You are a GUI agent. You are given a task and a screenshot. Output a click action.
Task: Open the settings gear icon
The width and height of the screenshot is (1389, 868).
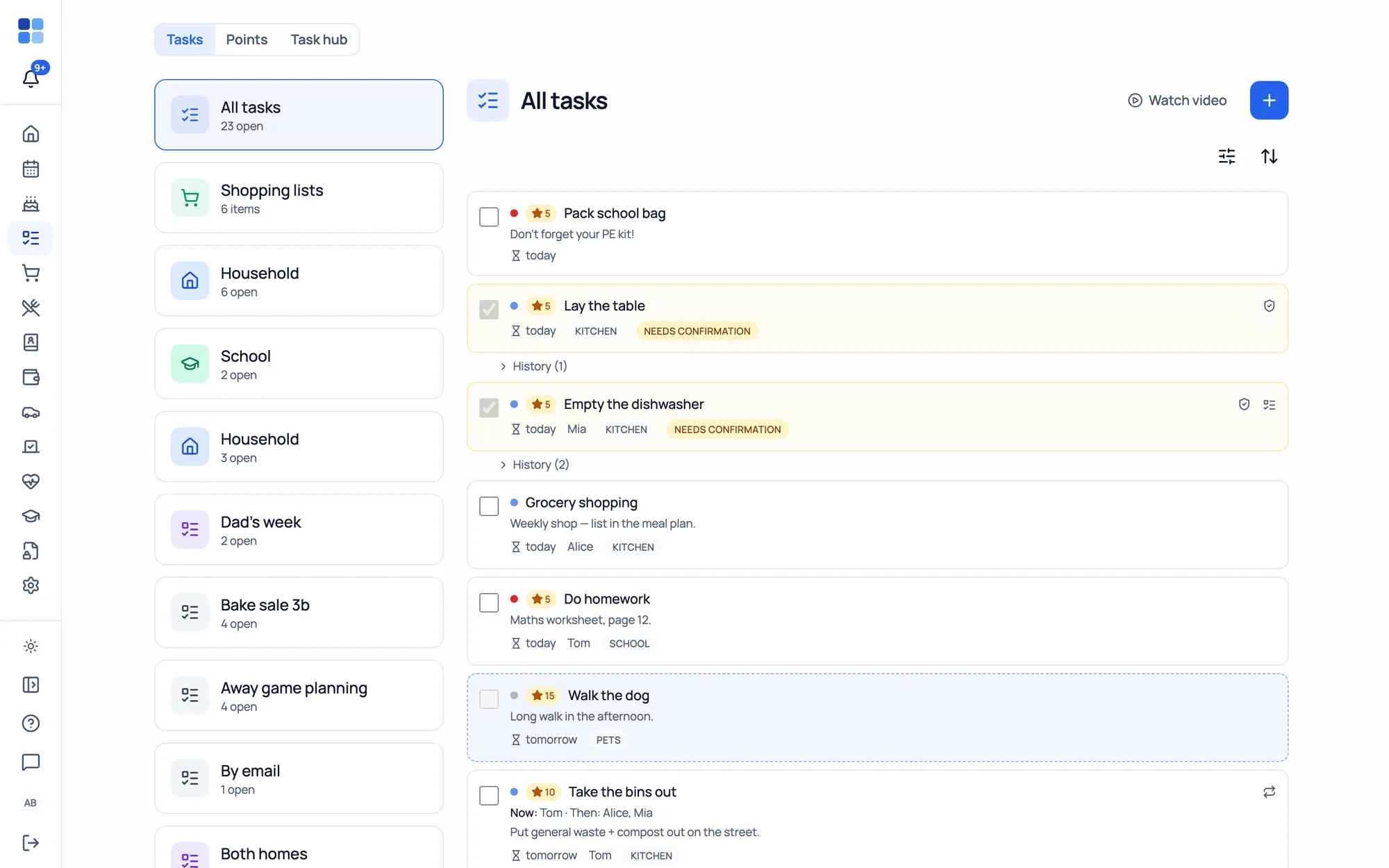(31, 585)
